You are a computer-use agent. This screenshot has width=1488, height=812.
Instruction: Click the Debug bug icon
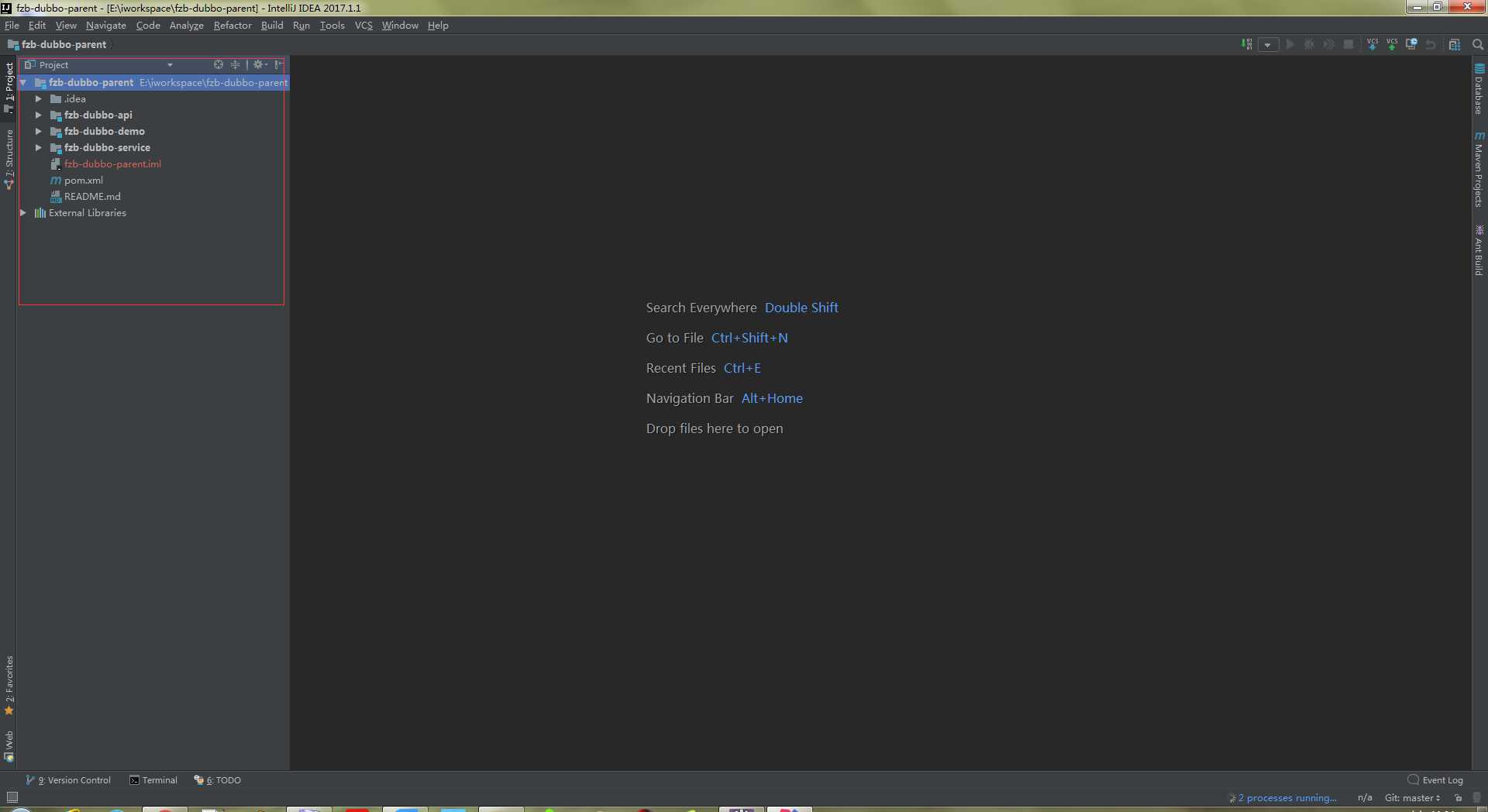[x=1309, y=44]
